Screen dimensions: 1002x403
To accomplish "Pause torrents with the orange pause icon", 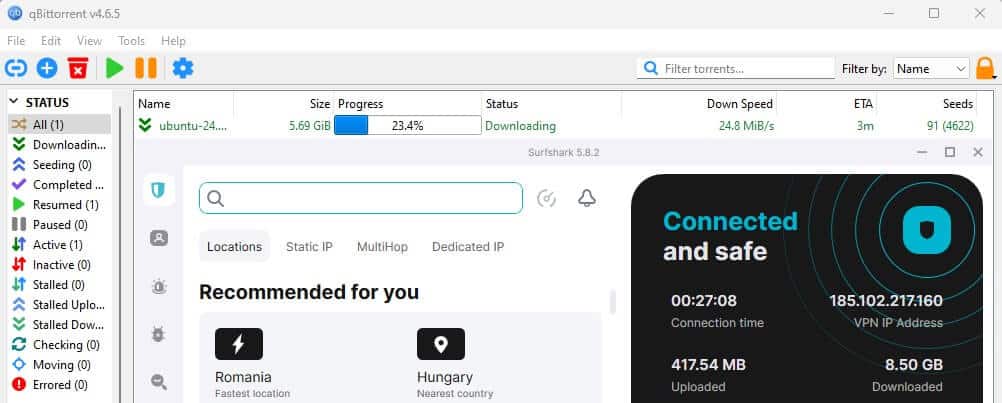I will tap(146, 68).
